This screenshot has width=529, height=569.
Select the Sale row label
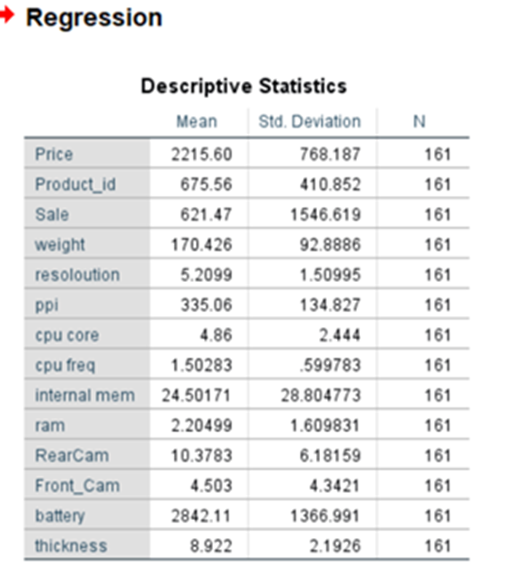52,214
